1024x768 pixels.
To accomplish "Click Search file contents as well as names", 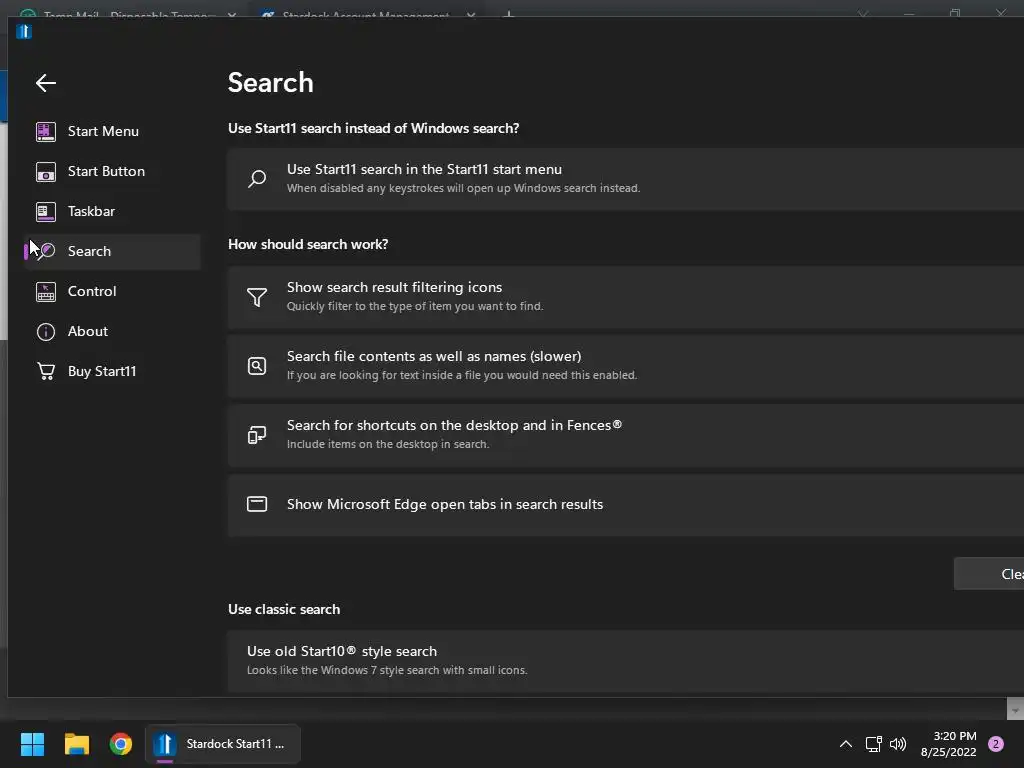I will coord(626,366).
